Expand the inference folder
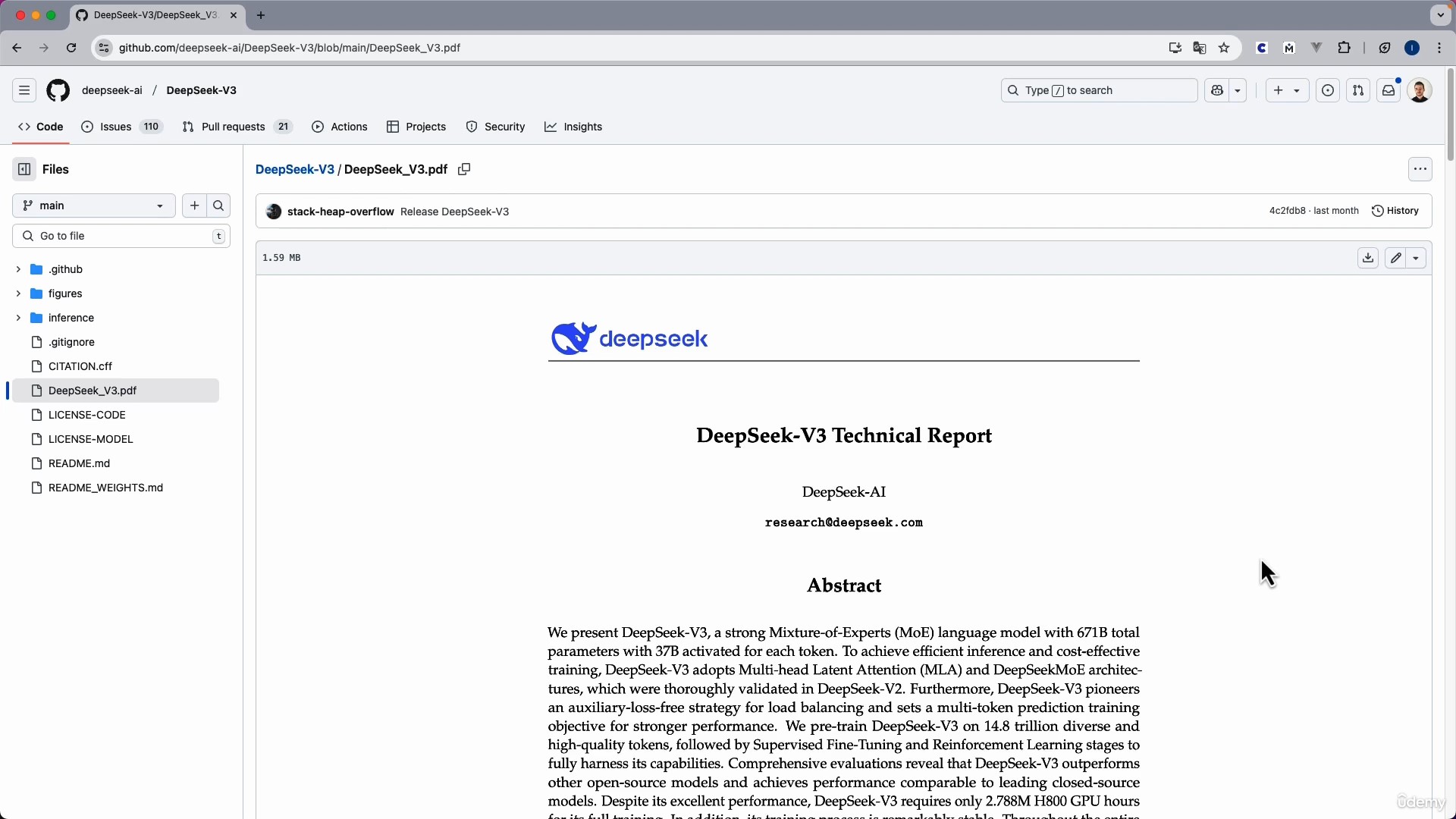Screen dimensions: 1456x819 (18, 318)
